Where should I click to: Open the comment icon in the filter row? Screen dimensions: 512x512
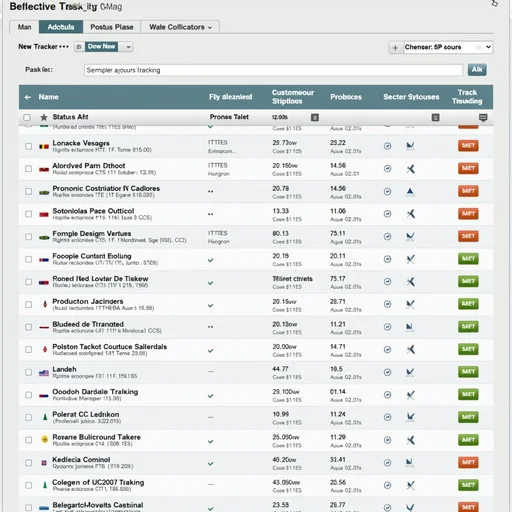coord(483,118)
